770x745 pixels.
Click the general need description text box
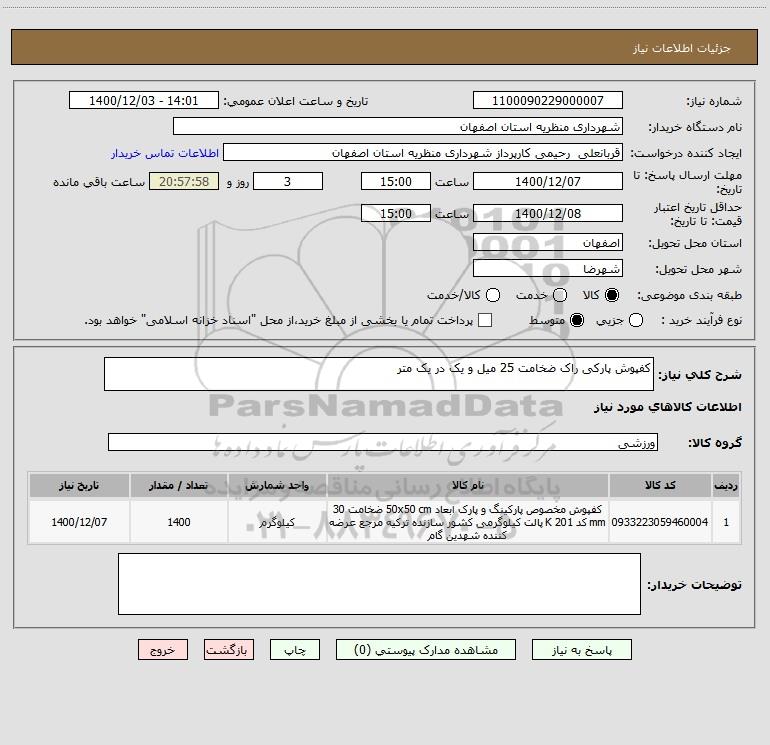click(379, 374)
